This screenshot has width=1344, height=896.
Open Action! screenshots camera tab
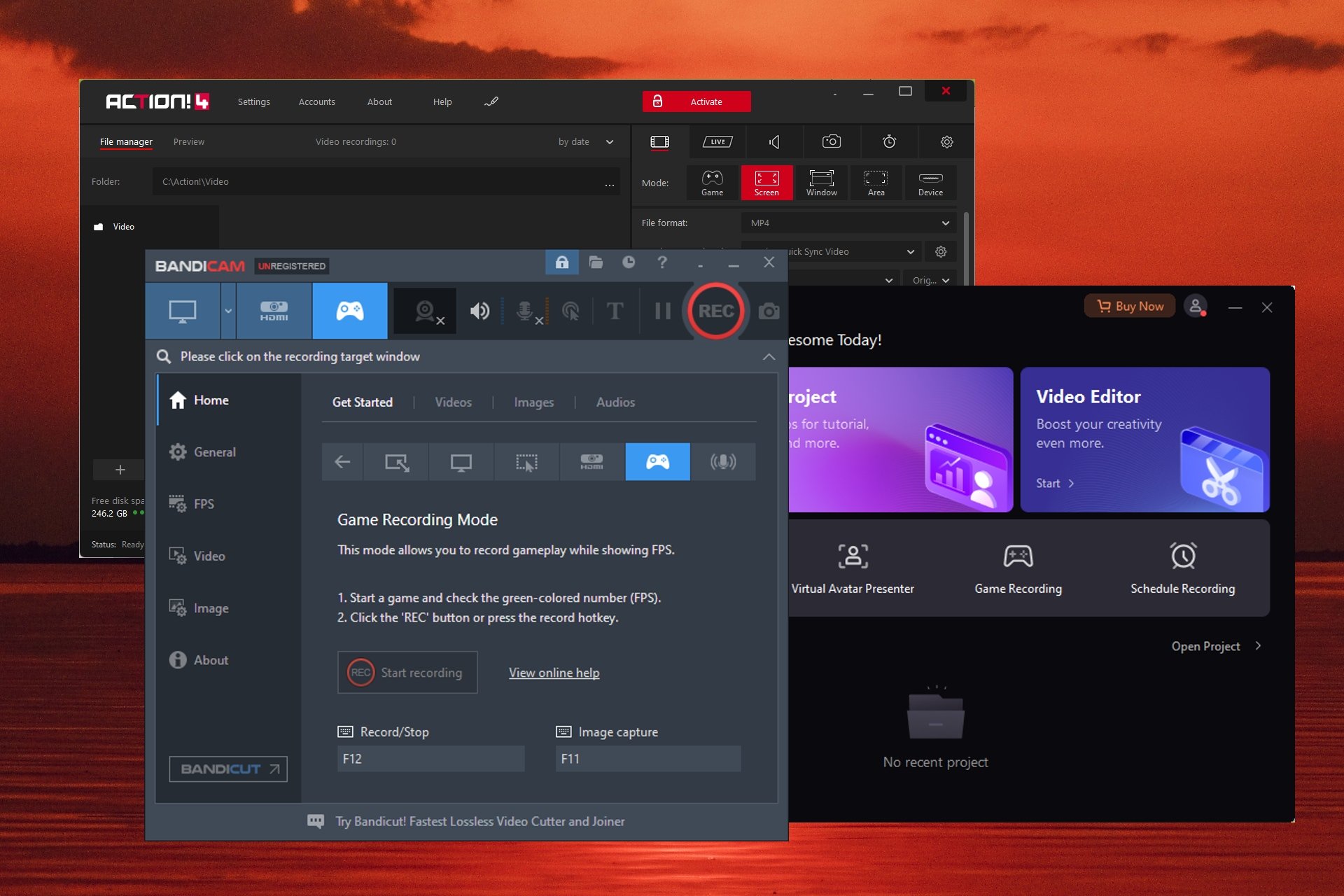pyautogui.click(x=832, y=142)
